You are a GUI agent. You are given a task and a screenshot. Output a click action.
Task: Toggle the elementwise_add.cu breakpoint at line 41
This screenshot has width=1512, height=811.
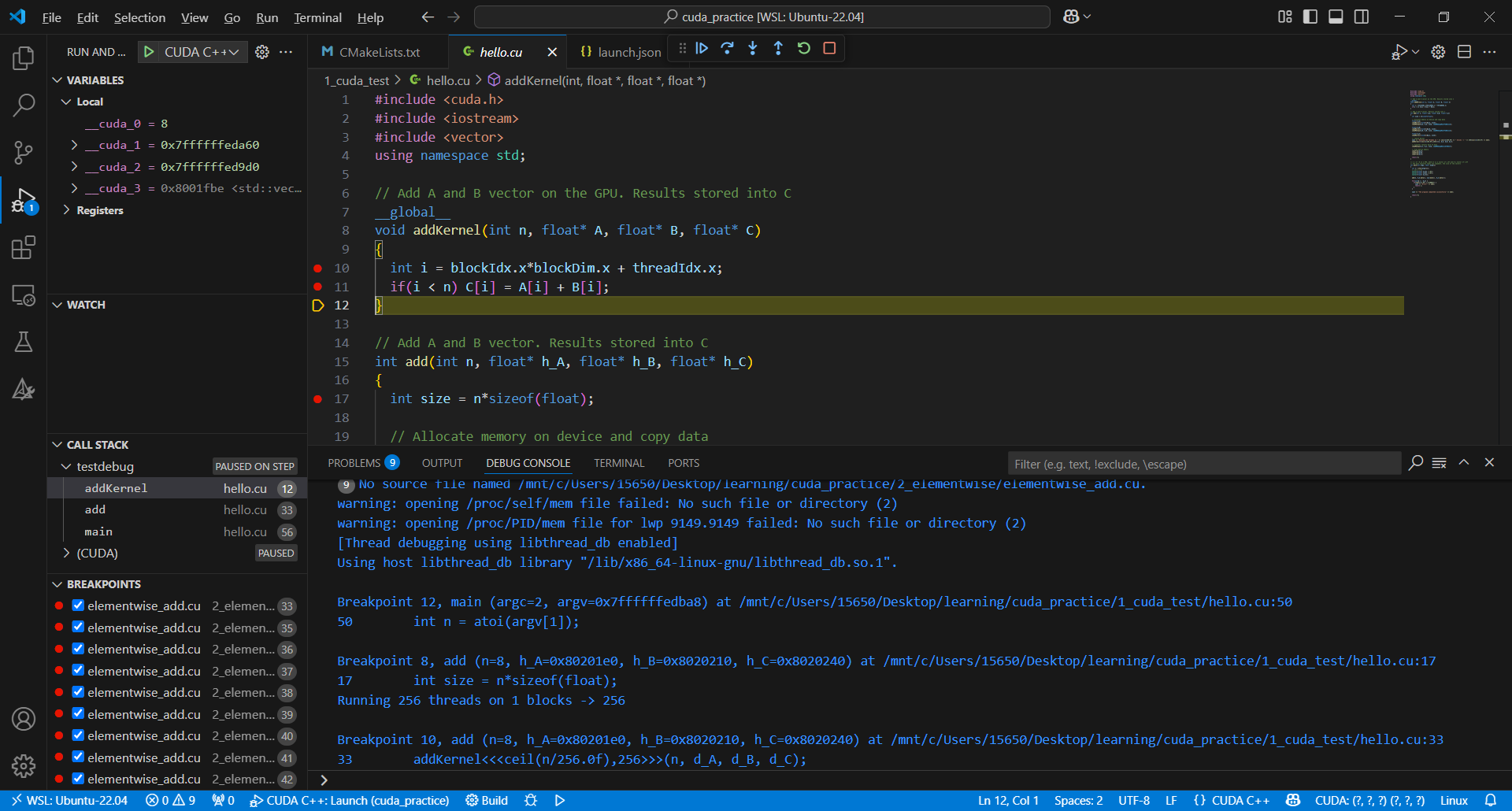click(78, 757)
